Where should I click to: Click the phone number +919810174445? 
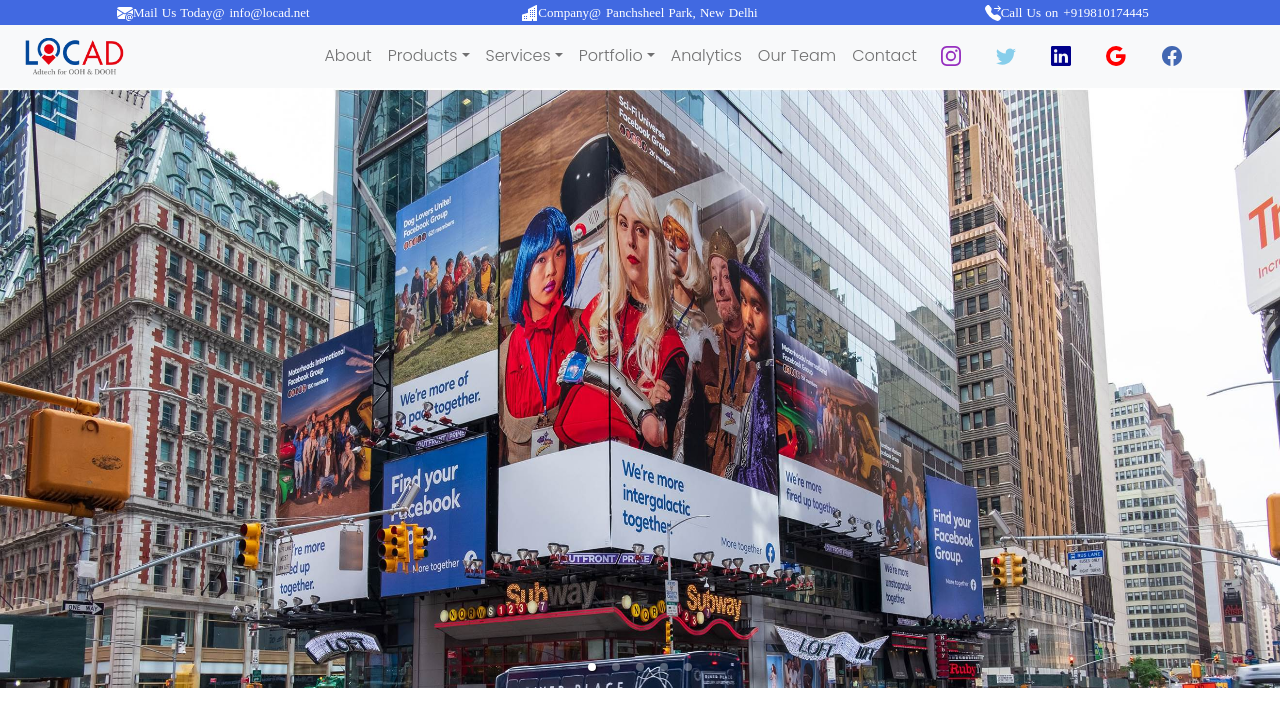(x=1106, y=13)
